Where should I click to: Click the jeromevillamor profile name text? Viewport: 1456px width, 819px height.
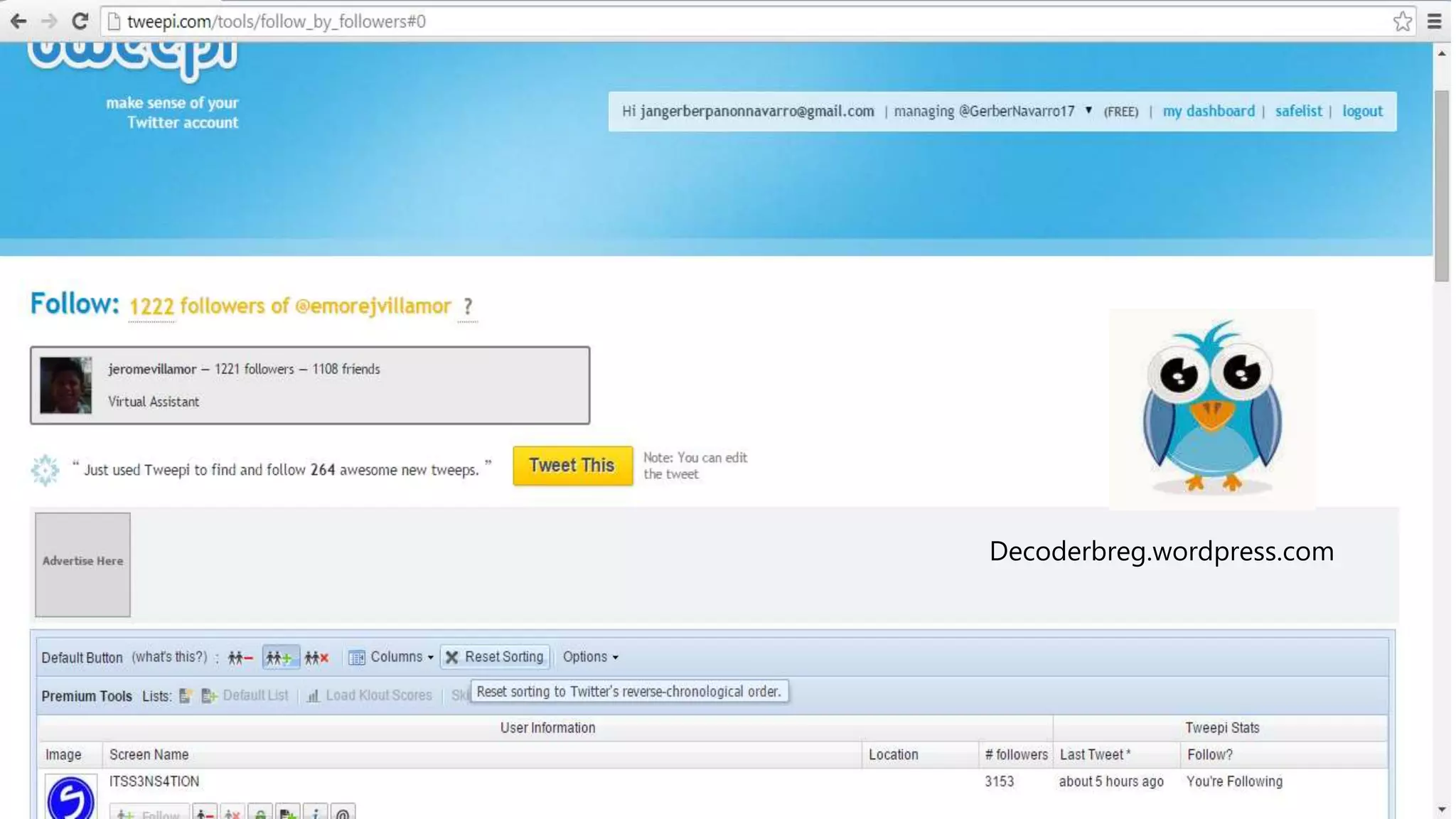pos(152,369)
